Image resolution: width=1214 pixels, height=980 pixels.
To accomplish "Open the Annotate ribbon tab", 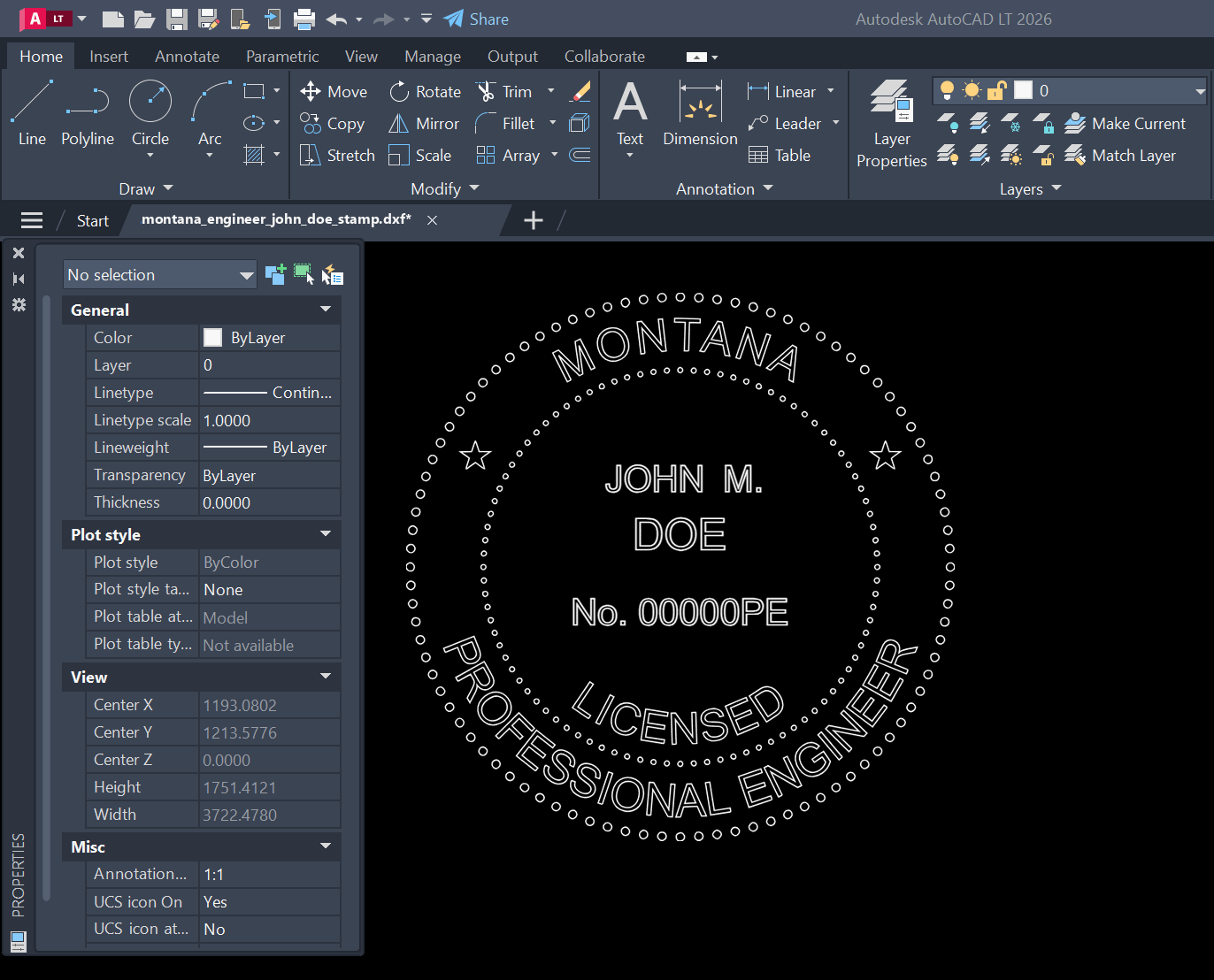I will coord(187,56).
